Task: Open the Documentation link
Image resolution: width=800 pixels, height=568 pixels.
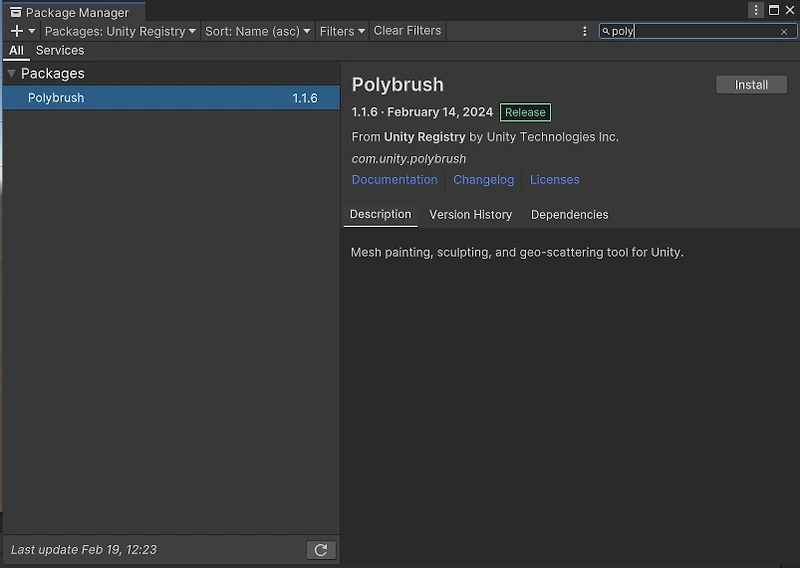Action: click(x=394, y=180)
